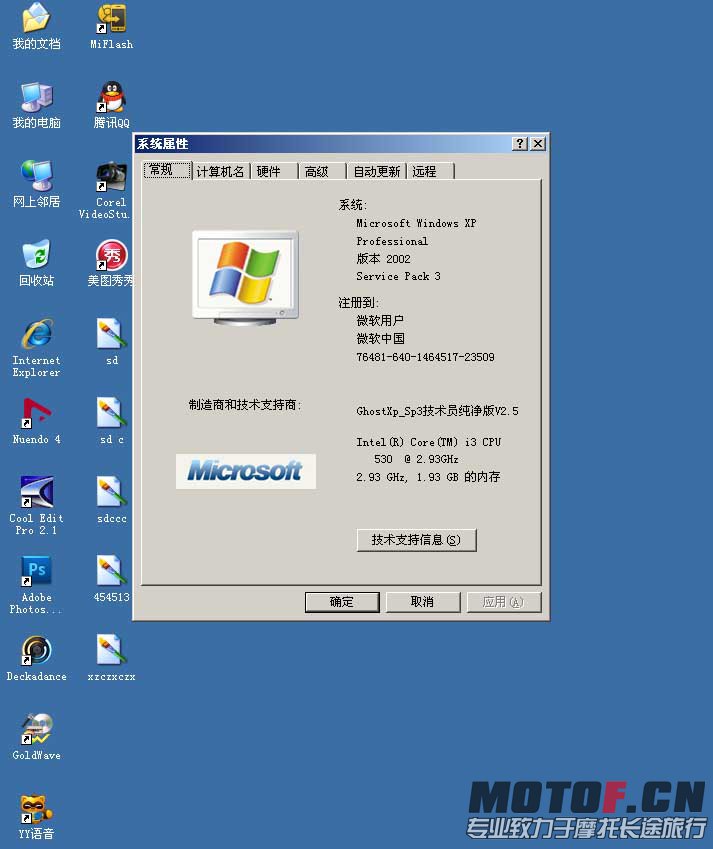Viewport: 713px width, 849px height.
Task: Click the 版本 2002 text
Action: tap(383, 259)
